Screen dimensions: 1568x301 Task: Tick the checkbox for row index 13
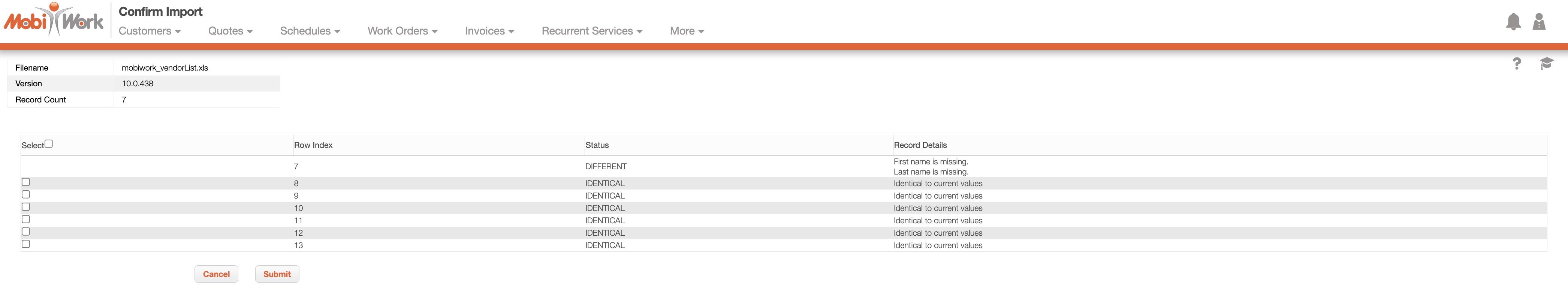(25, 244)
